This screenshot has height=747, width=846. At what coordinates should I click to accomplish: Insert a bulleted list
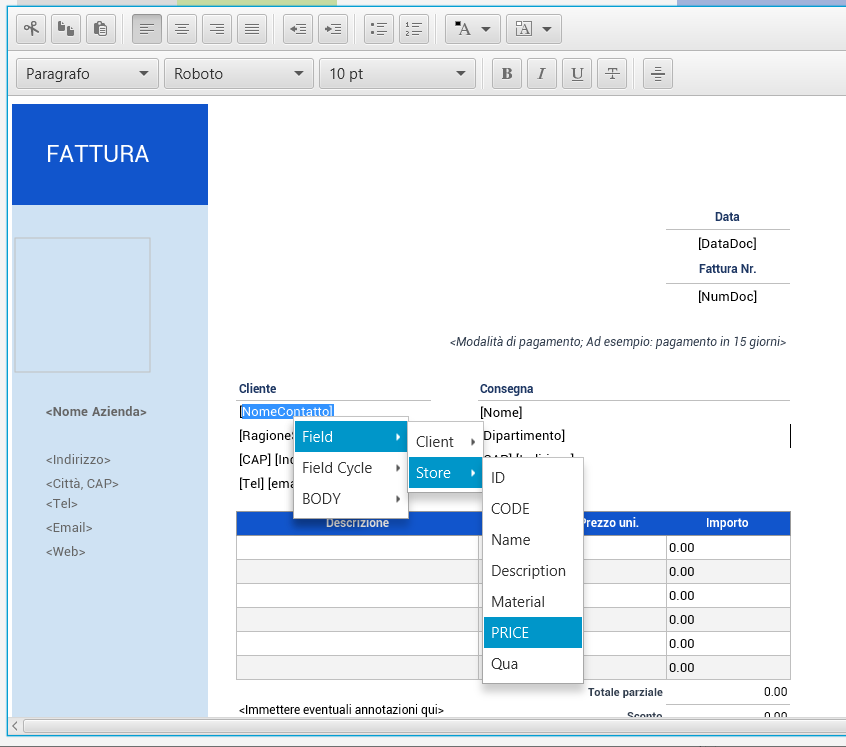tap(378, 29)
